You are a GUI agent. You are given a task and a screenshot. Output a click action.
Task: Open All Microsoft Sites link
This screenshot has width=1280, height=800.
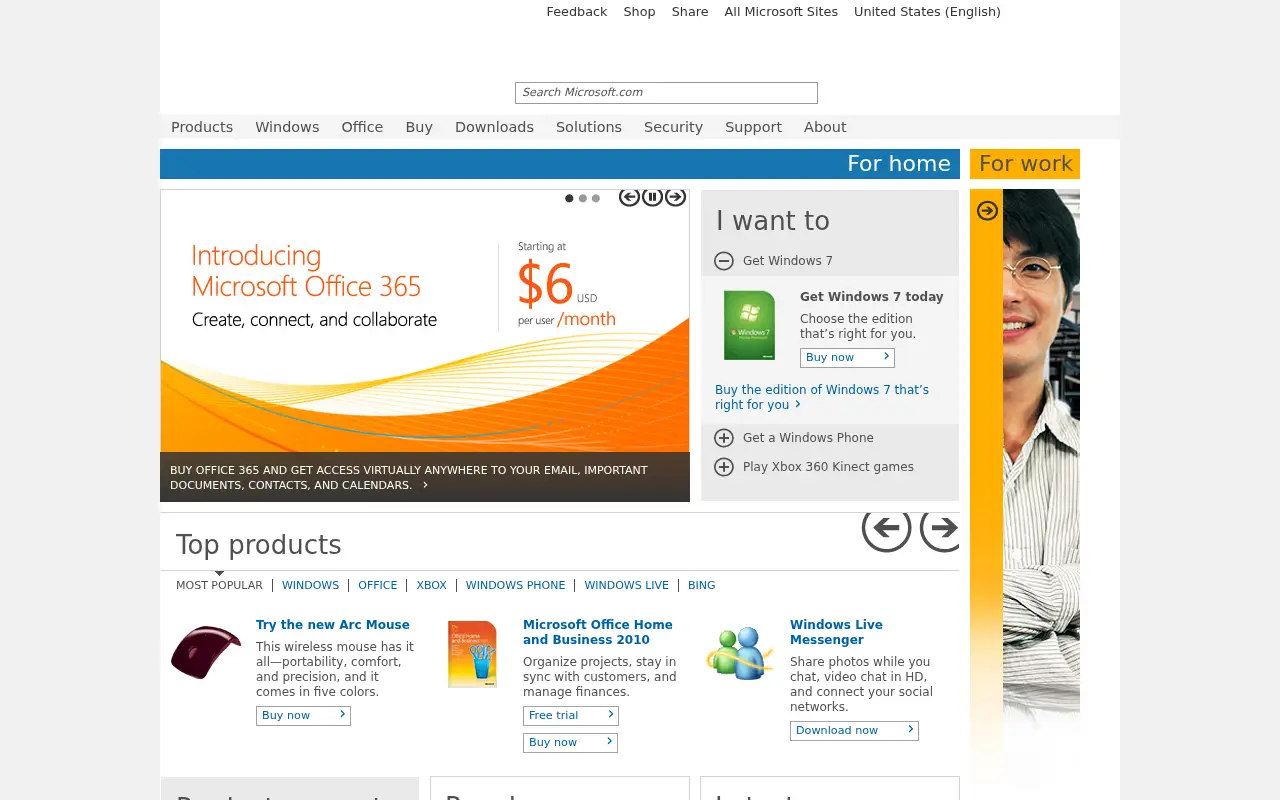point(781,12)
